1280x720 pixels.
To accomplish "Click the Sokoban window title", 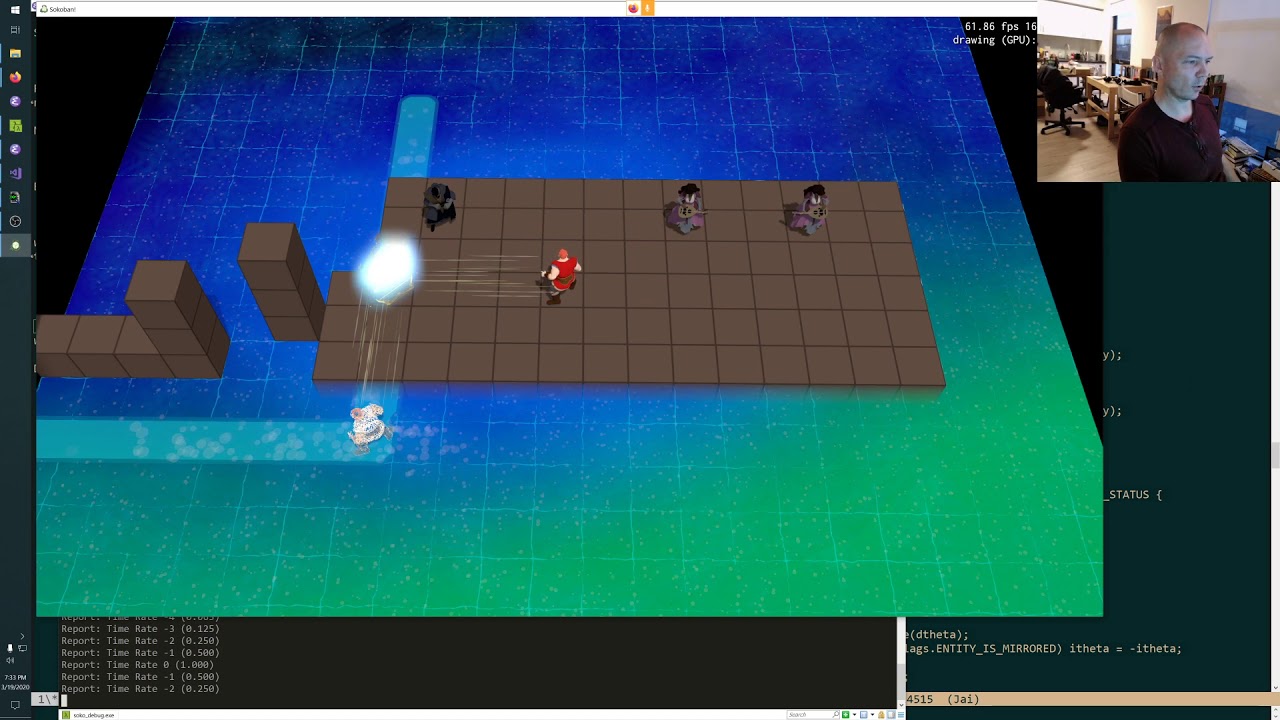I will (60, 9).
